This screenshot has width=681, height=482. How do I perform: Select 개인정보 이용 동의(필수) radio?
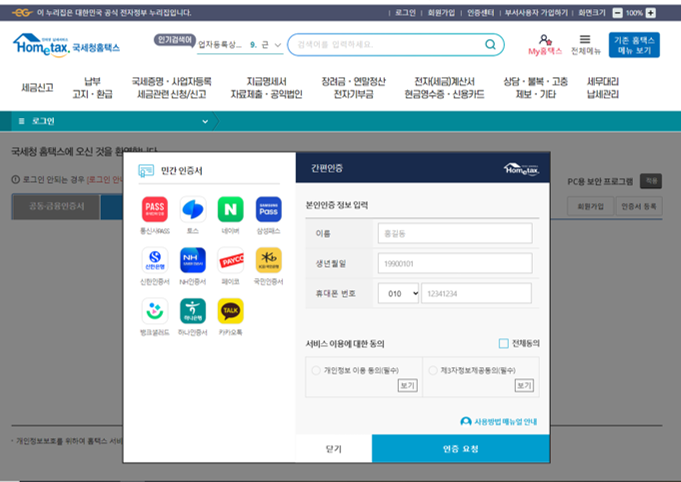[316, 370]
